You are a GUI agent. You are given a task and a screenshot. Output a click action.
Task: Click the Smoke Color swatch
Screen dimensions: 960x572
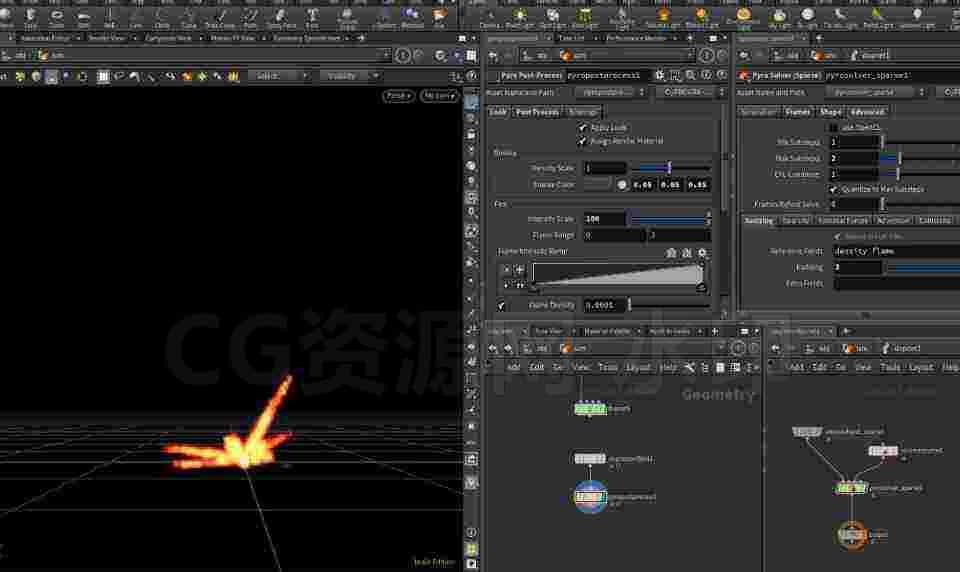[x=598, y=184]
